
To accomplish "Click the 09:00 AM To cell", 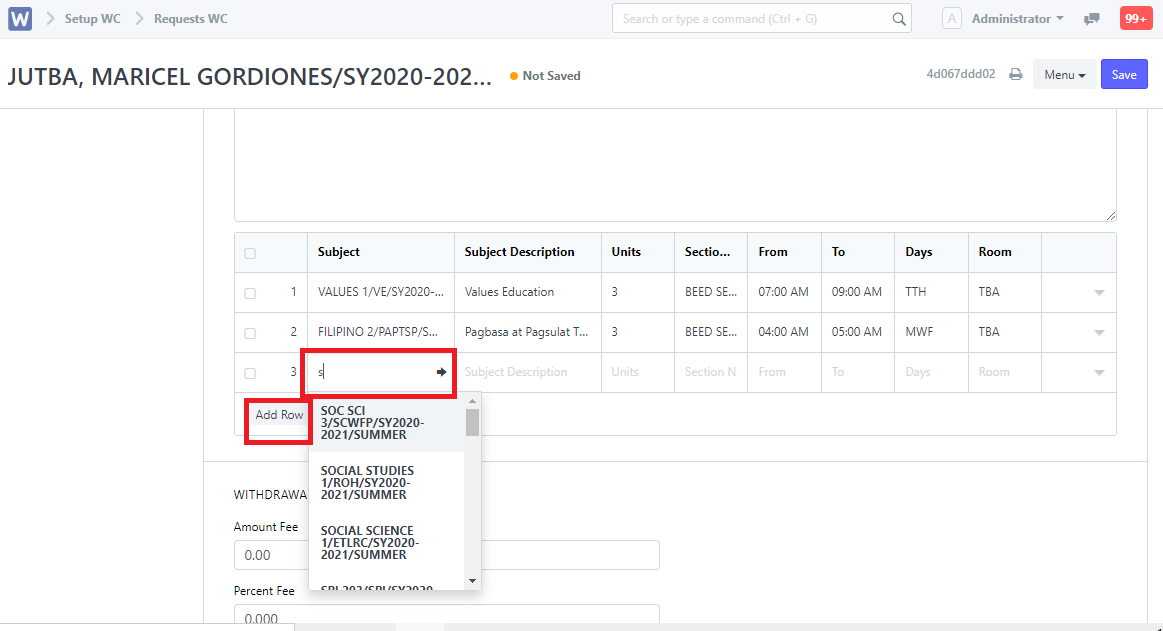I will [858, 292].
